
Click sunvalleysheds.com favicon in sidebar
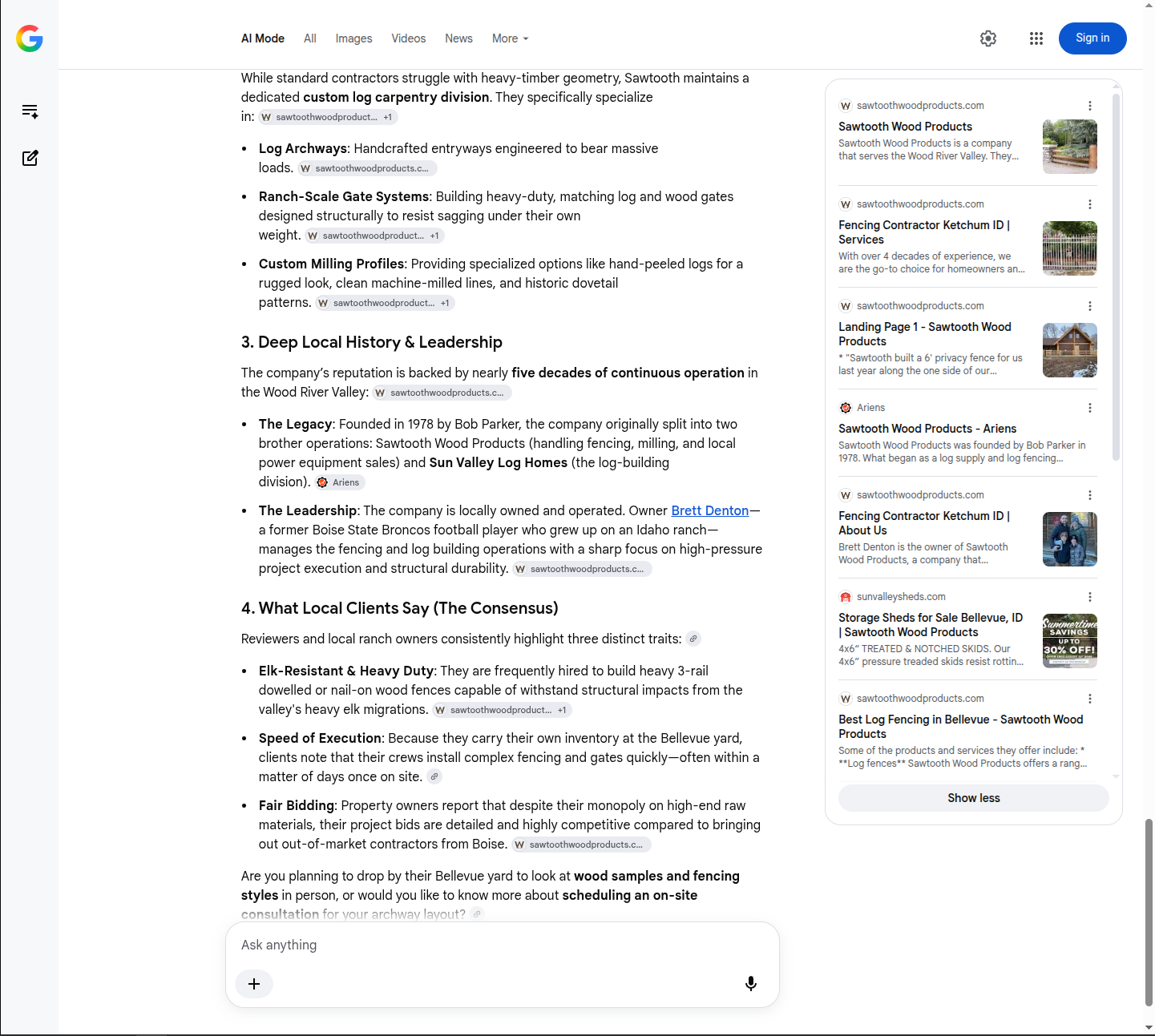click(846, 597)
